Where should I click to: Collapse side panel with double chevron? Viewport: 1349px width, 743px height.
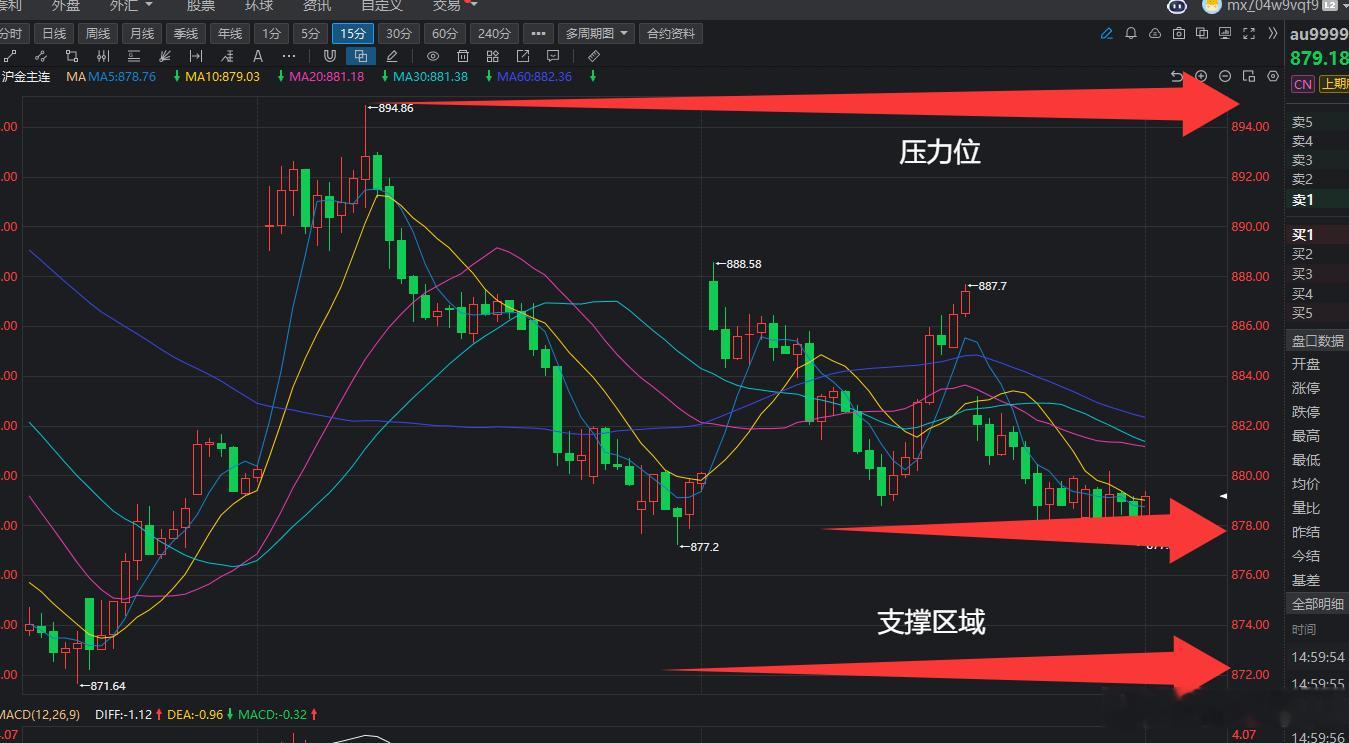point(1272,33)
